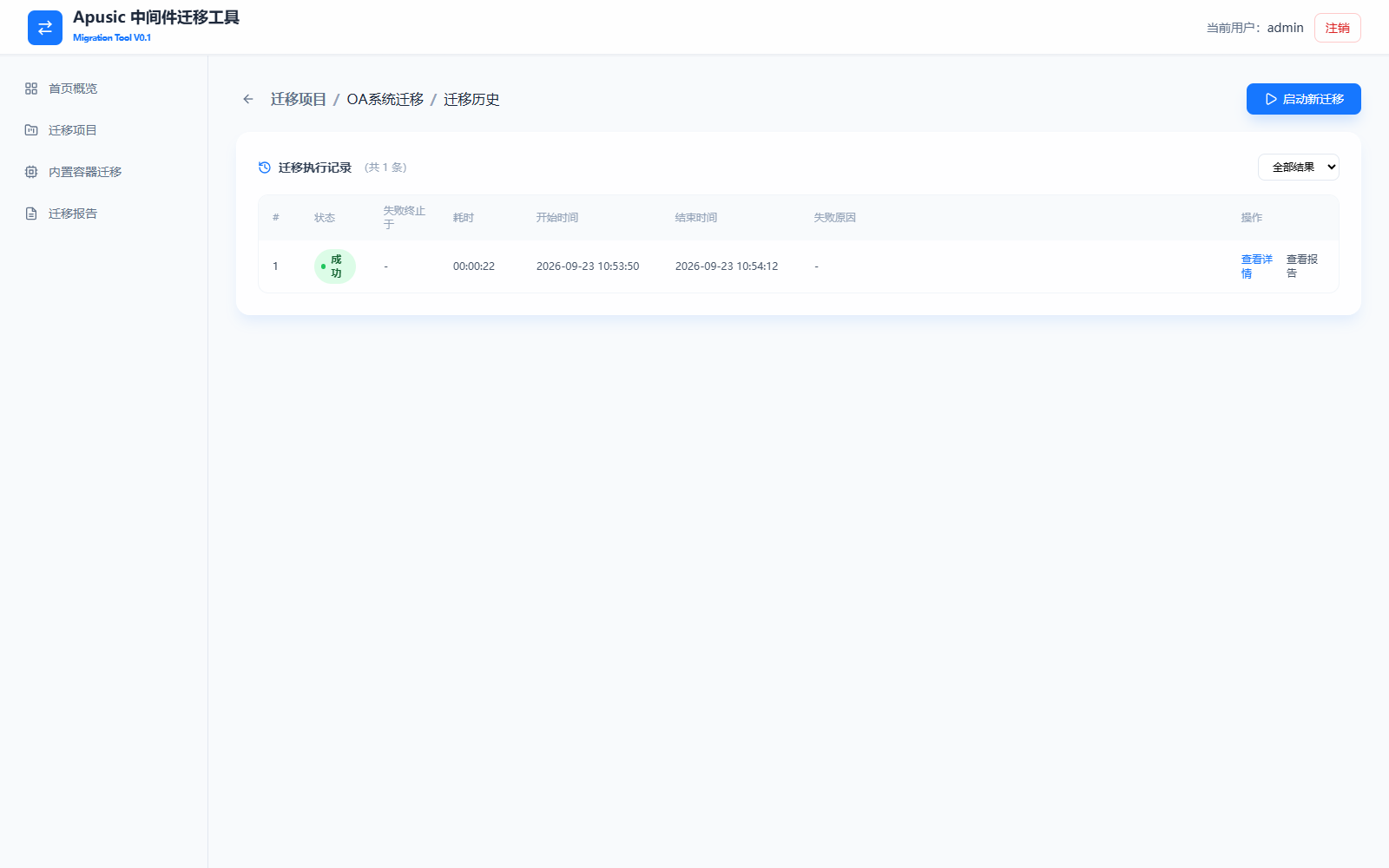This screenshot has height=868, width=1389.
Task: Click the history clock icon beside 迁移执行记录
Action: pyautogui.click(x=265, y=168)
